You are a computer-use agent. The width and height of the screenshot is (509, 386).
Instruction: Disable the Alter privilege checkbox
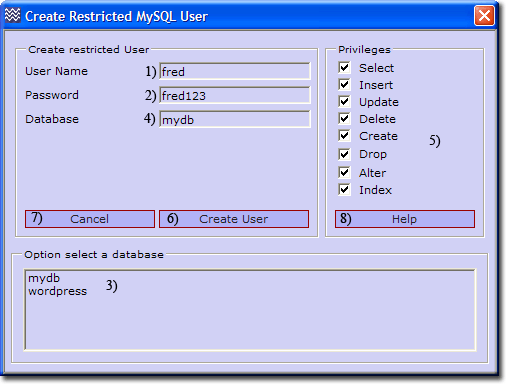(x=344, y=173)
